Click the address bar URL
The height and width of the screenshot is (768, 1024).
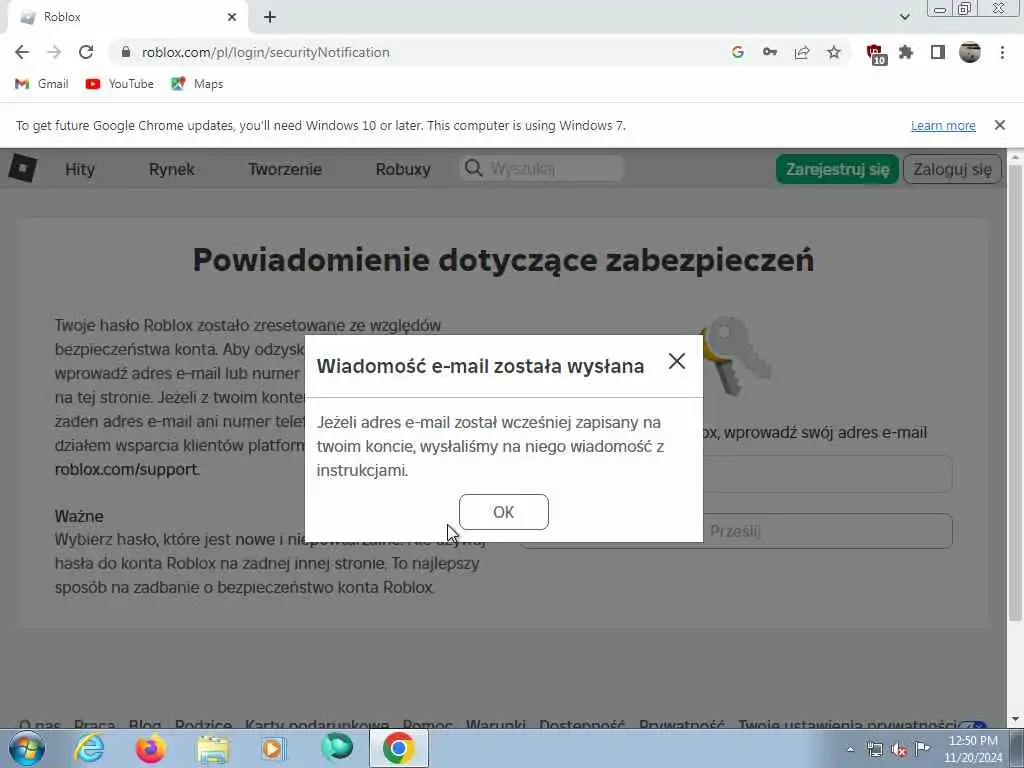click(265, 52)
